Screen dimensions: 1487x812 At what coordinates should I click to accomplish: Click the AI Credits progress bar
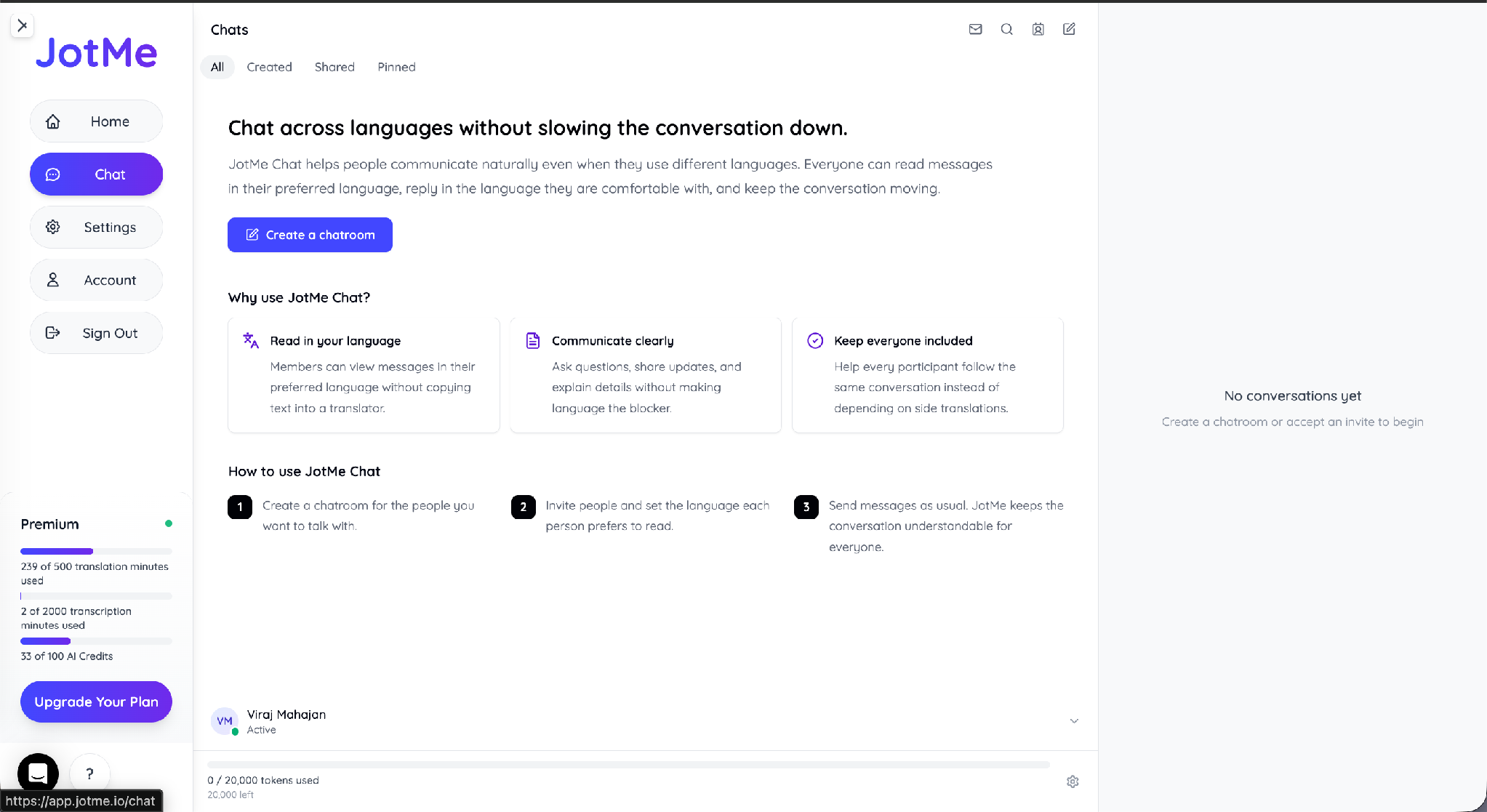(96, 641)
